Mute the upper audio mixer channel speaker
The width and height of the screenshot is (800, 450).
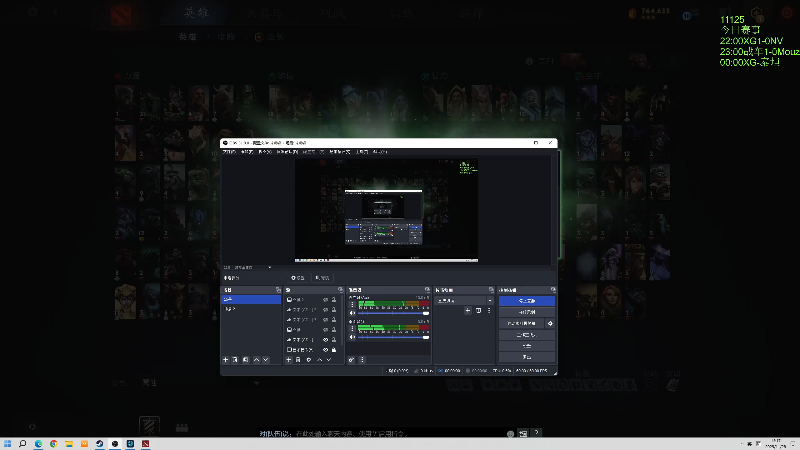pos(352,313)
